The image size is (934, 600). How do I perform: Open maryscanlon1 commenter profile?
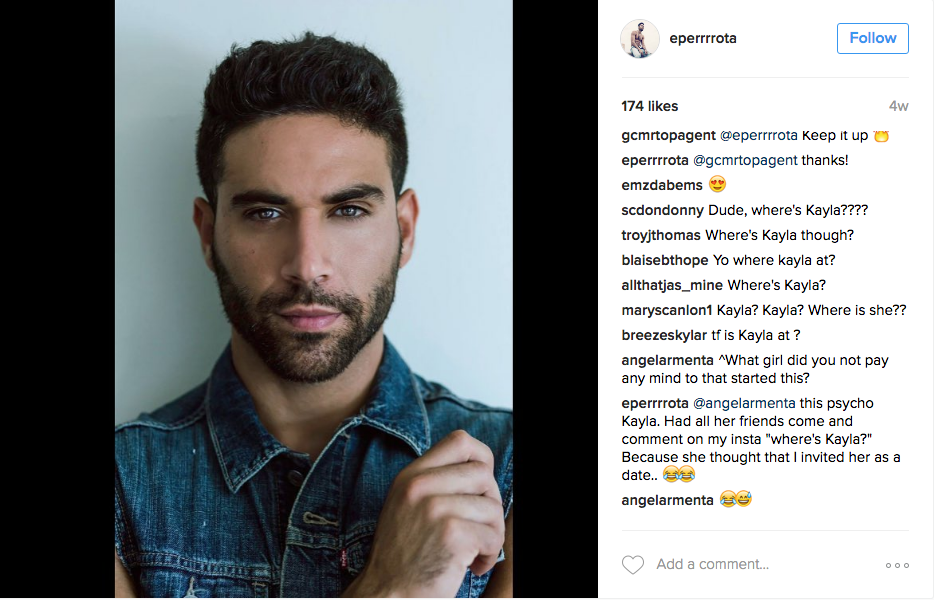[667, 310]
